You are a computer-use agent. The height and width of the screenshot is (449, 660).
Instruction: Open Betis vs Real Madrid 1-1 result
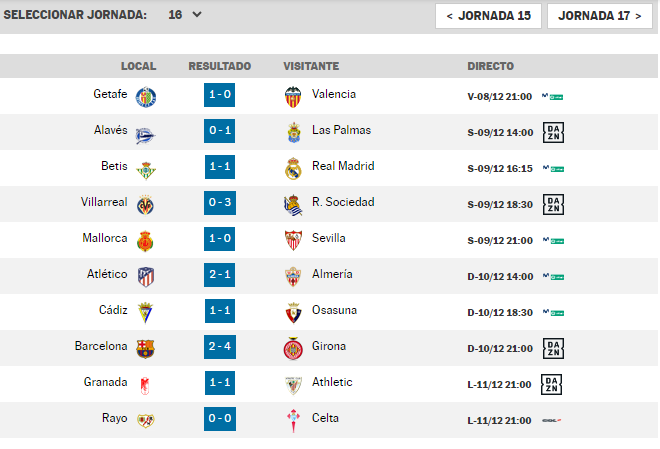[x=220, y=167]
